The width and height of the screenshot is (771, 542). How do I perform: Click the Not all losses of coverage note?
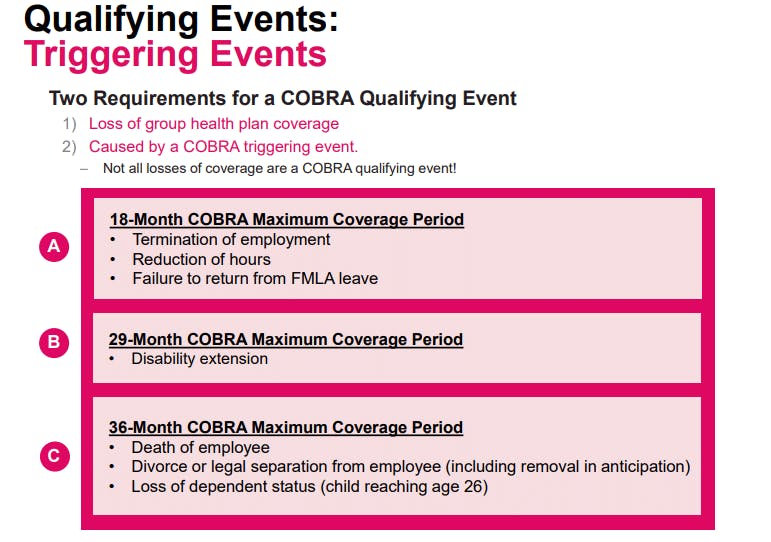(279, 168)
